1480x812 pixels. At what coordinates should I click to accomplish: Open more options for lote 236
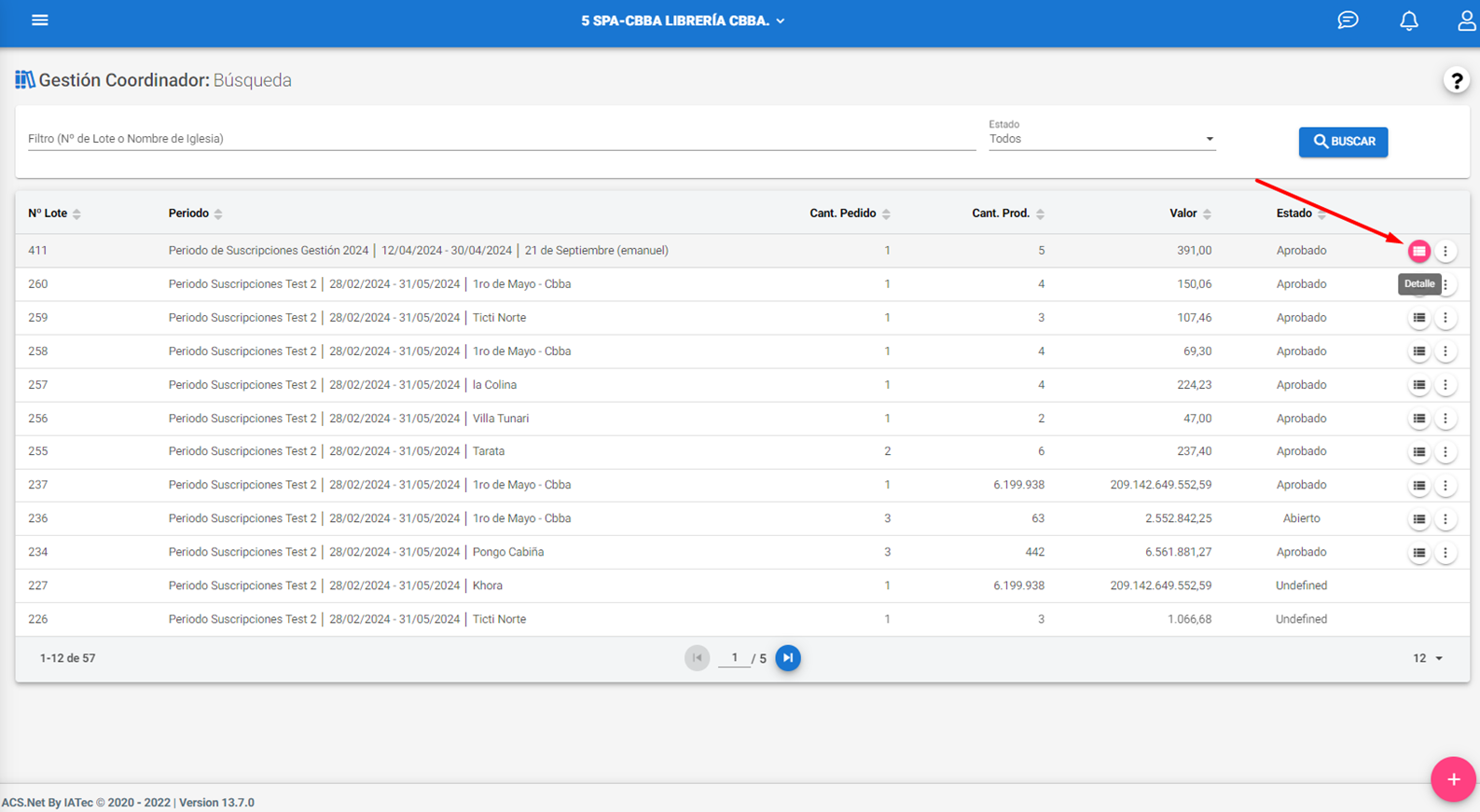(x=1445, y=519)
